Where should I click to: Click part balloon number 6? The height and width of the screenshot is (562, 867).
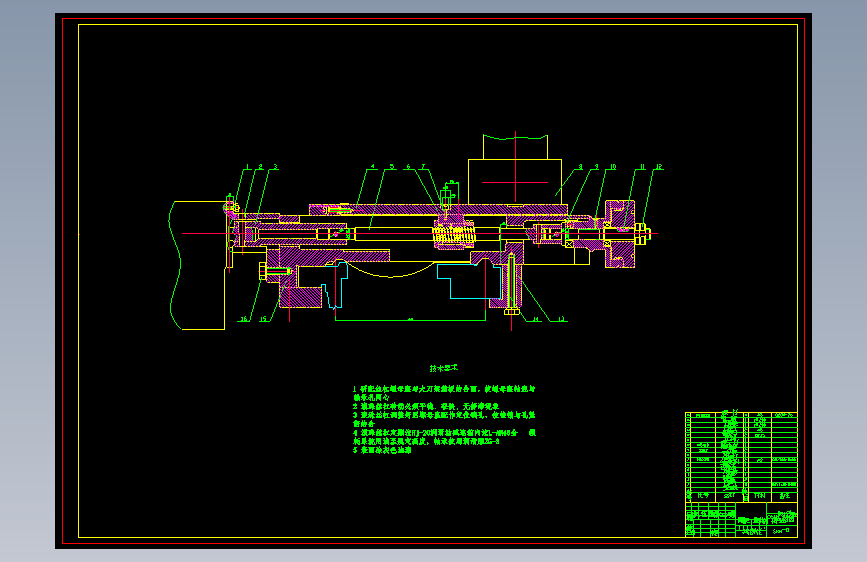[409, 166]
